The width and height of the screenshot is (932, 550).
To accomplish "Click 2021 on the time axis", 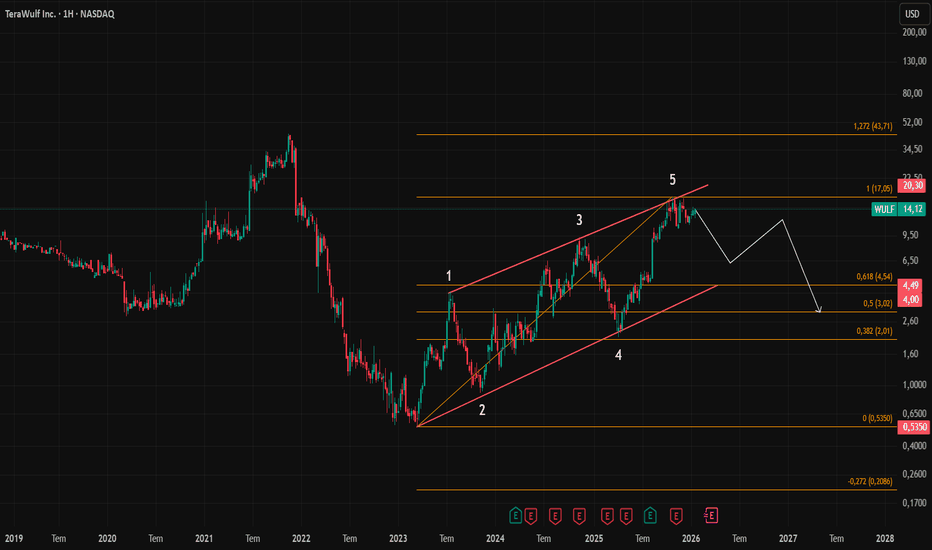I will pyautogui.click(x=204, y=538).
